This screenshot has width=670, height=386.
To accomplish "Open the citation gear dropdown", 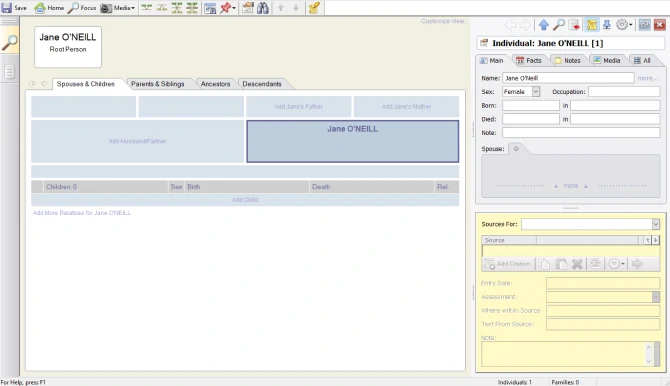I will coord(616,264).
